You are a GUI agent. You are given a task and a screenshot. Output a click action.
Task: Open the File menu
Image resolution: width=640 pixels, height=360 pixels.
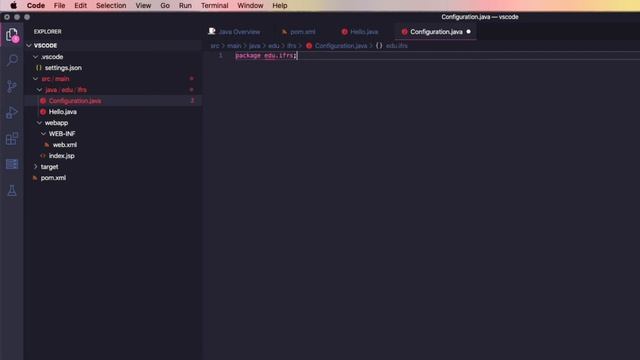tap(60, 5)
